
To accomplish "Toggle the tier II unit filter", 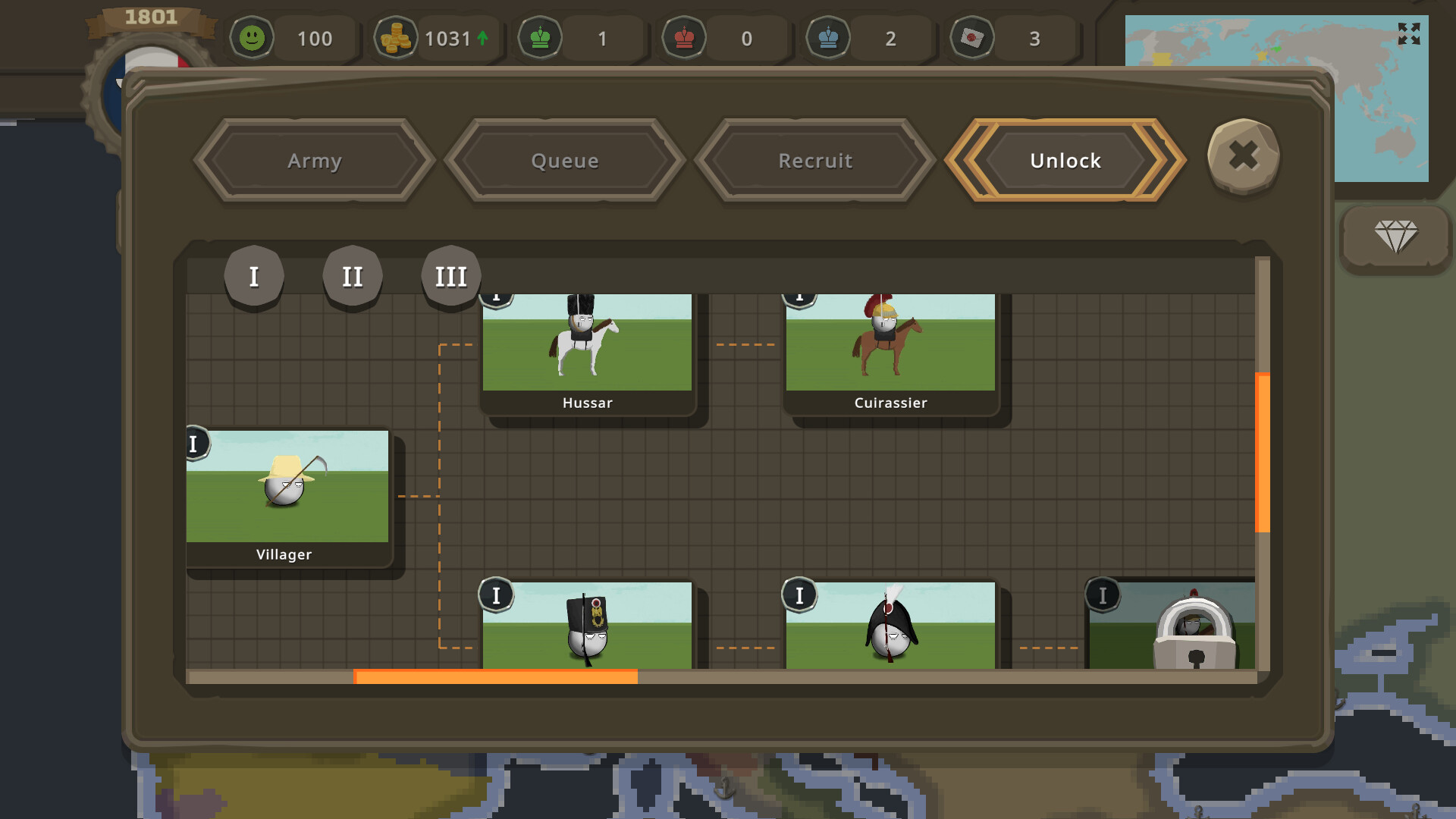I will (352, 276).
